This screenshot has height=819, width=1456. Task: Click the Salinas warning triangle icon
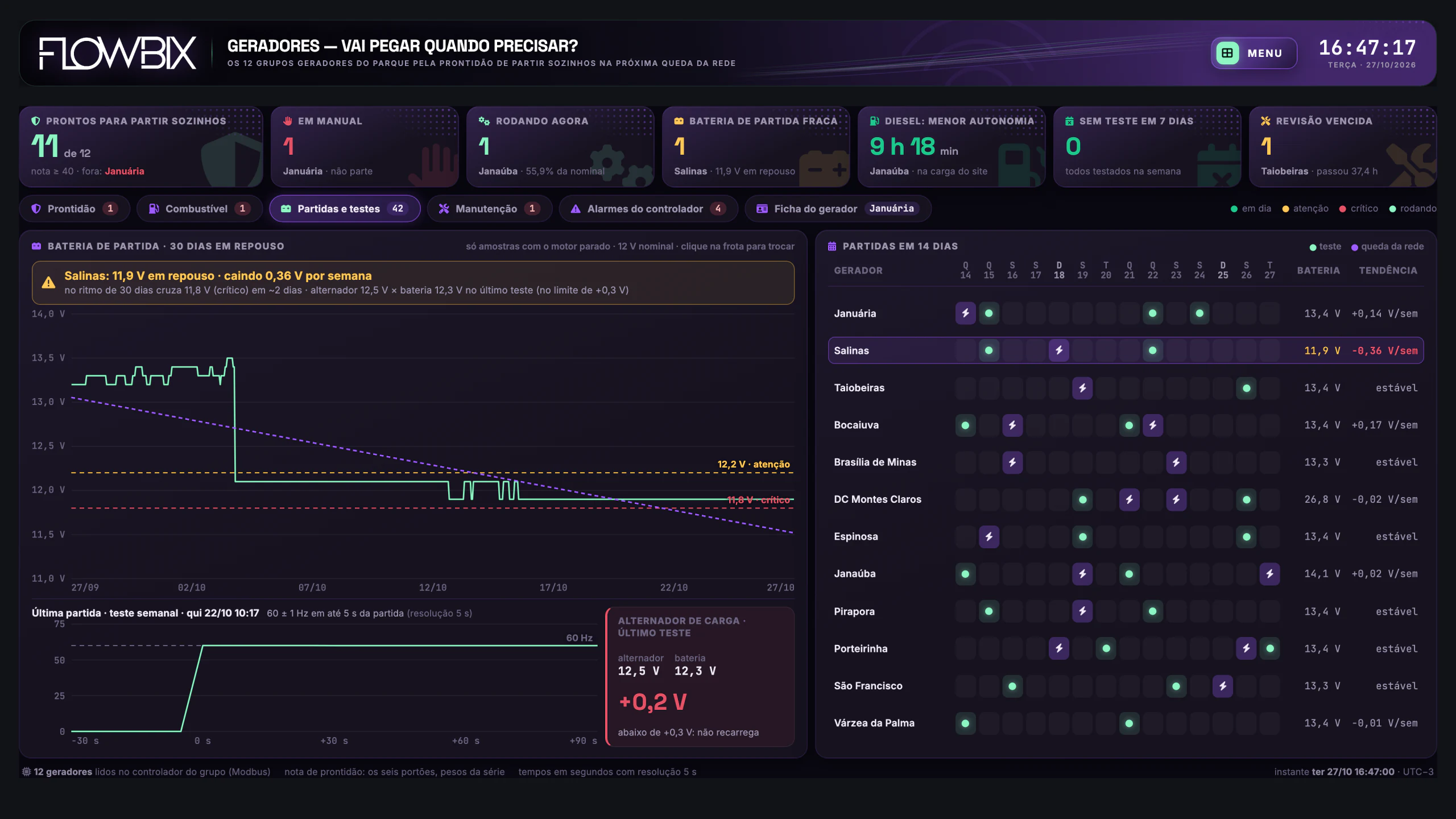(x=49, y=283)
